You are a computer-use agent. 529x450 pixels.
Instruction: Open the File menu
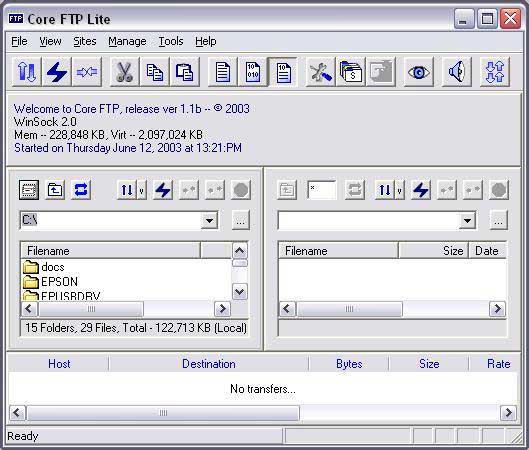pos(19,41)
